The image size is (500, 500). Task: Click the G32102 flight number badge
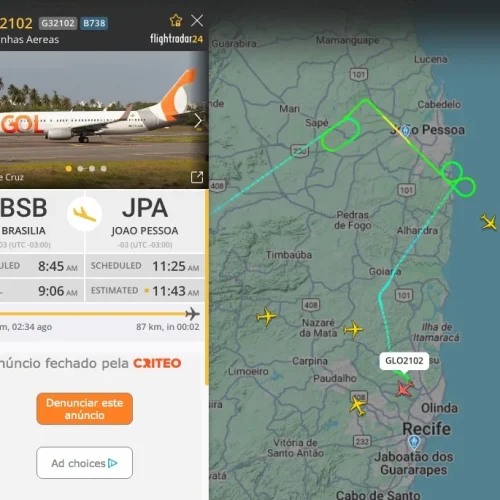[x=58, y=23]
